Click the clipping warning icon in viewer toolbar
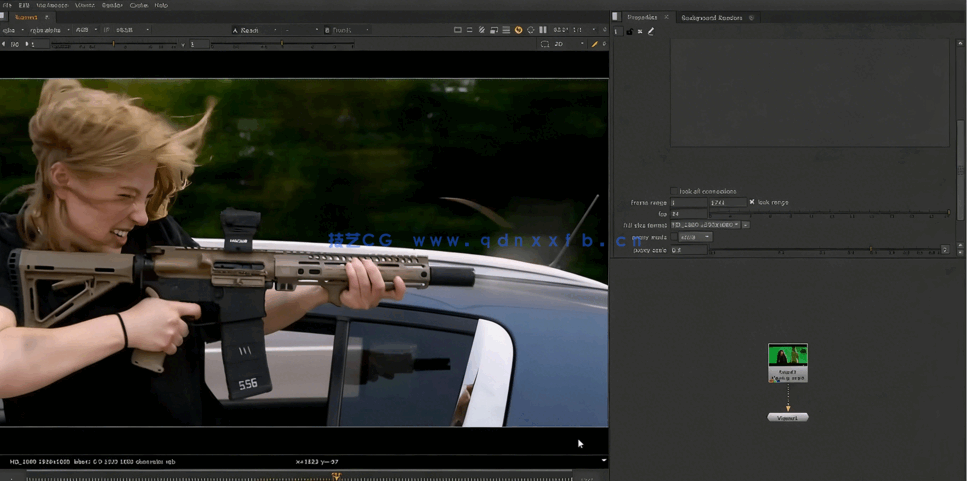The width and height of the screenshot is (967, 481). click(x=481, y=30)
